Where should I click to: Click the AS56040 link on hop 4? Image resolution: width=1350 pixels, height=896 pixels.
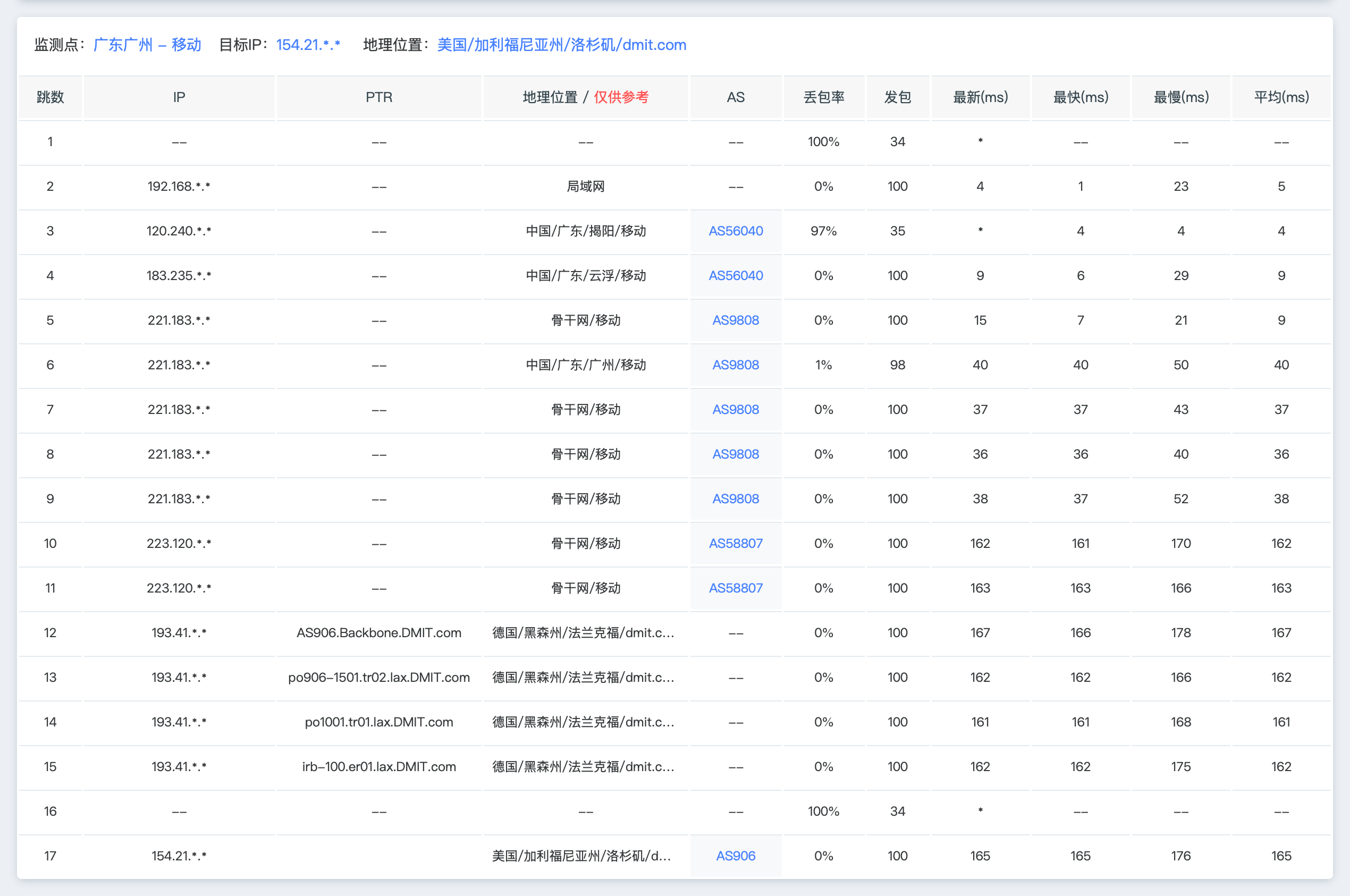[736, 275]
